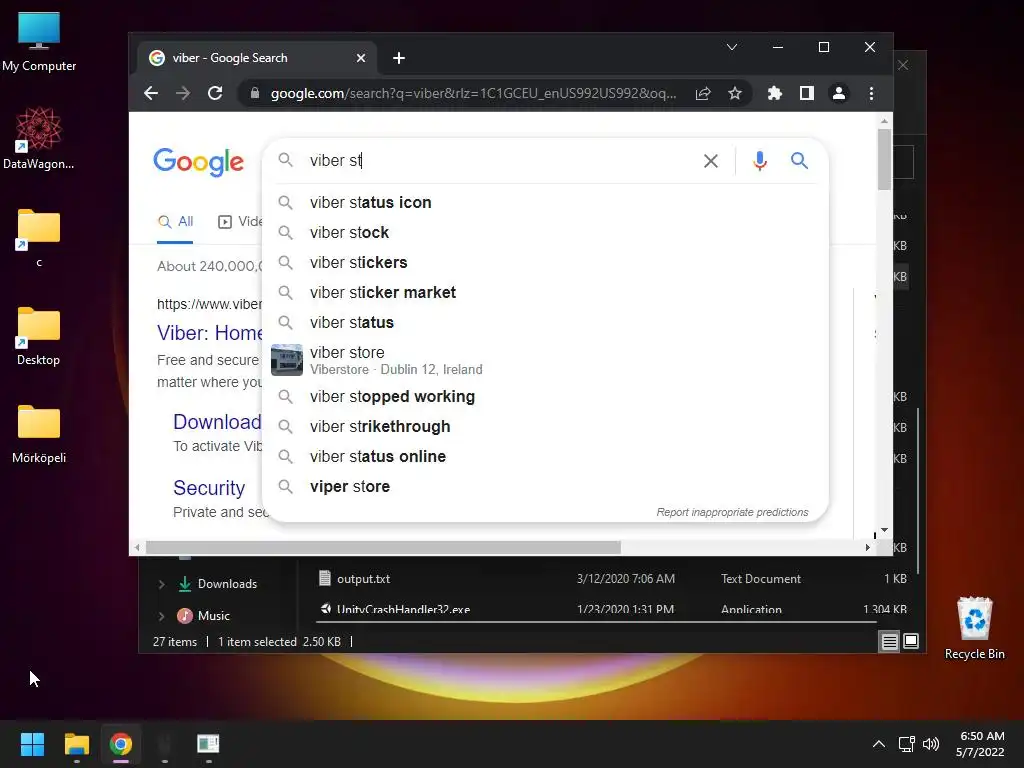Image resolution: width=1024 pixels, height=768 pixels.
Task: Click the Chrome address bar URL
Action: coord(473,93)
